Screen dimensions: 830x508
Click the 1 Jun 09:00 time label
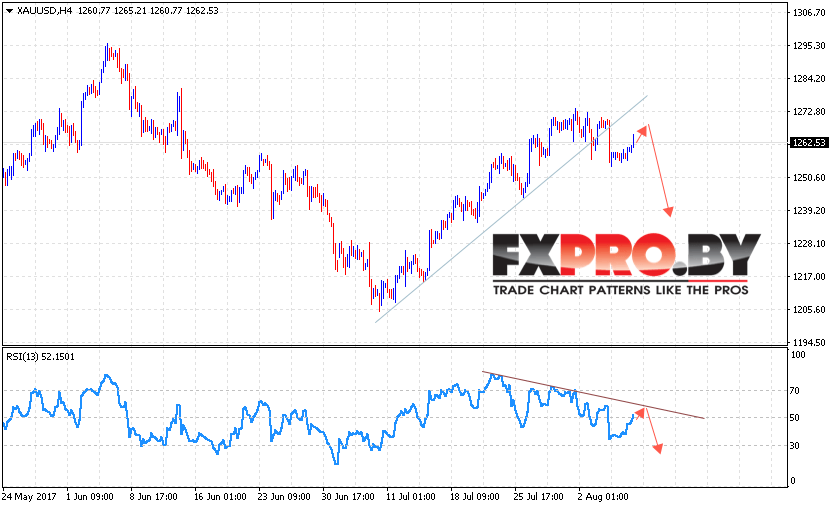tap(89, 497)
